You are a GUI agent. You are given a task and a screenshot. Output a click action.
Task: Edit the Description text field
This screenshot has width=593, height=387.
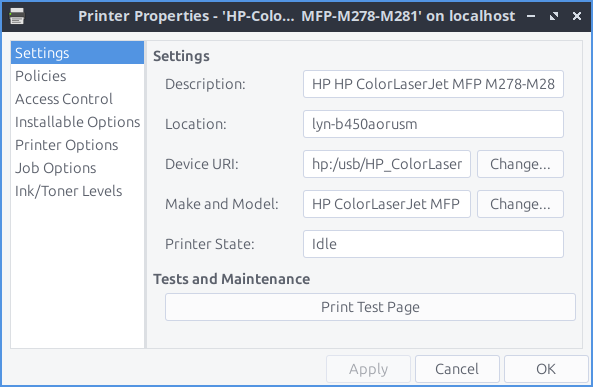(433, 84)
